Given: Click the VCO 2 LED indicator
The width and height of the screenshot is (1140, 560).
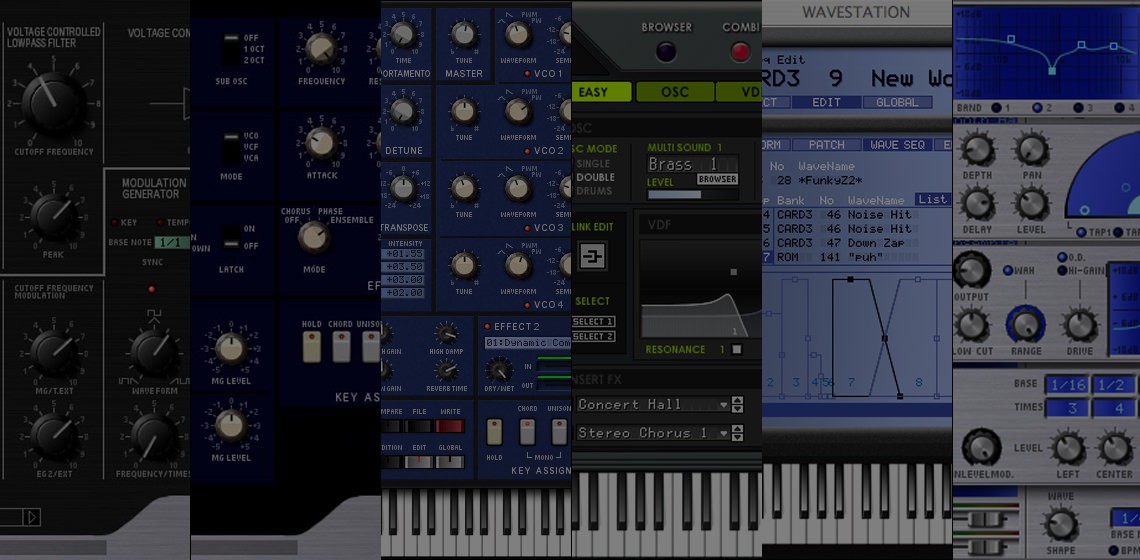Looking at the screenshot, I should pyautogui.click(x=527, y=151).
